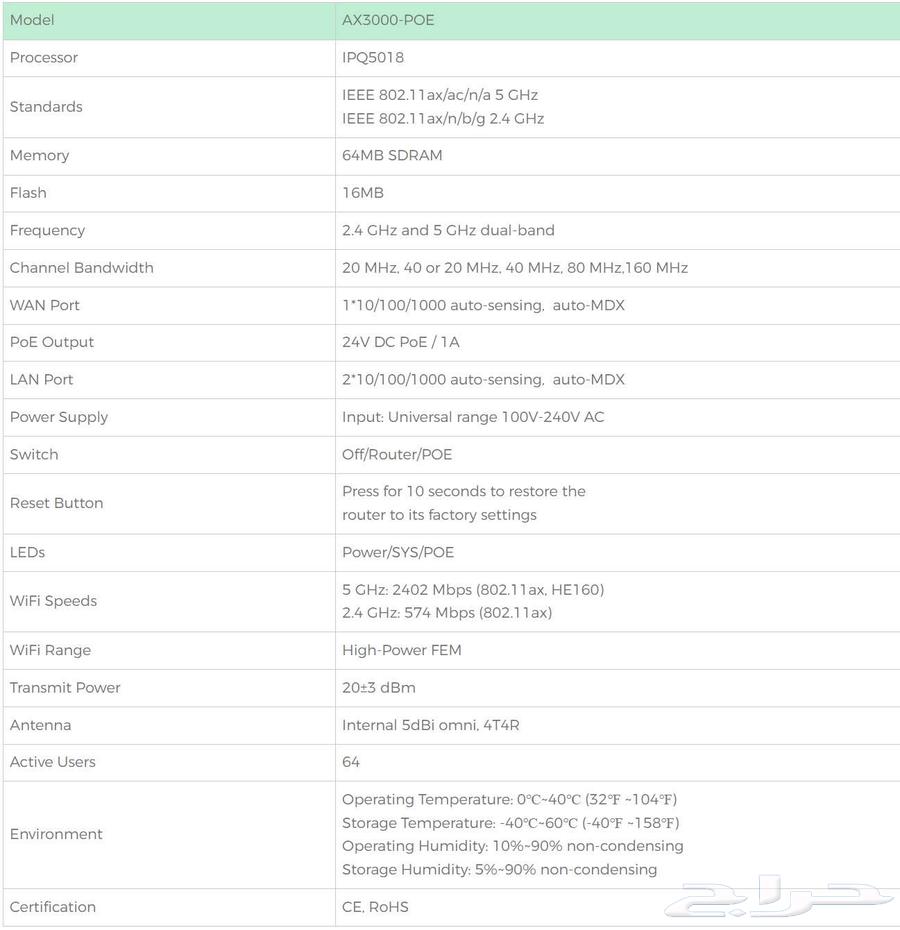The width and height of the screenshot is (900, 930).
Task: Click the Environment row label
Action: 57,835
